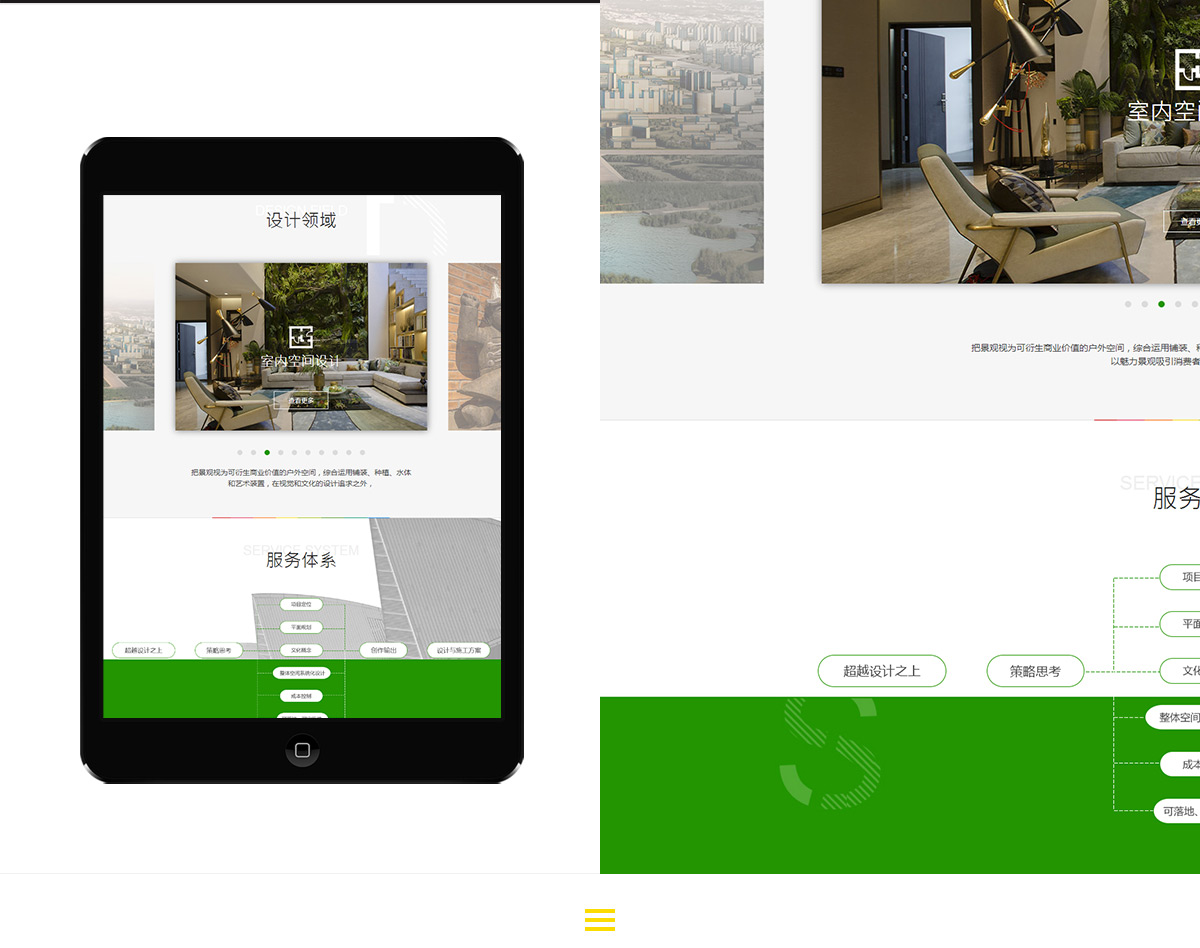Click the 文化 branch pill in enlarged view

tap(1180, 671)
